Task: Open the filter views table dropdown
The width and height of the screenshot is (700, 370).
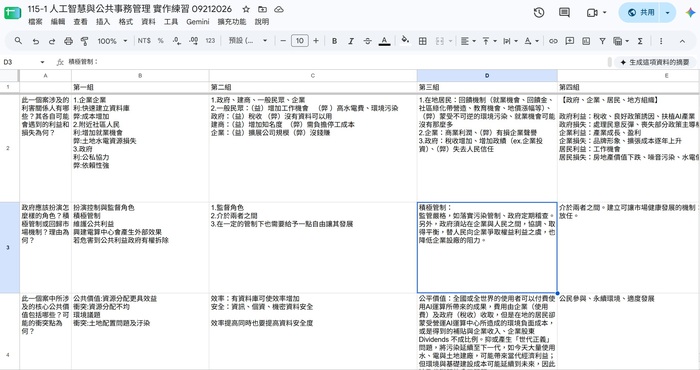Action: click(621, 41)
